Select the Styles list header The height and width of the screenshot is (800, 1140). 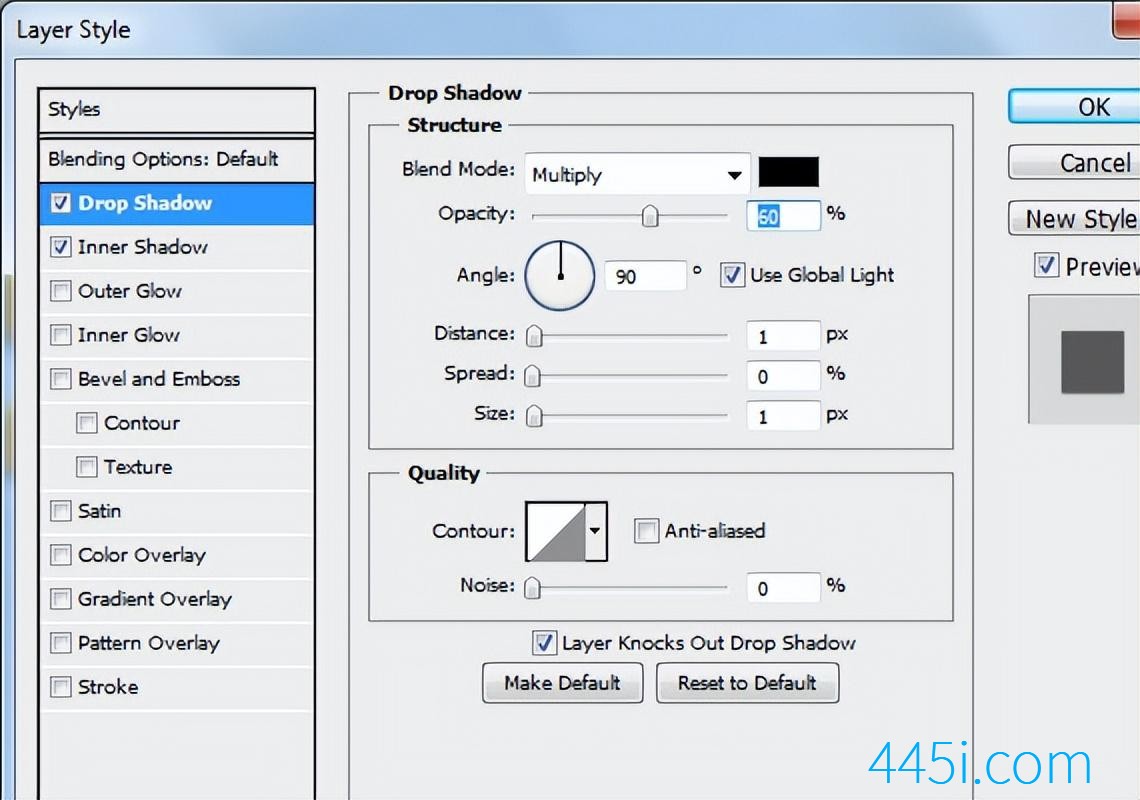[x=177, y=111]
